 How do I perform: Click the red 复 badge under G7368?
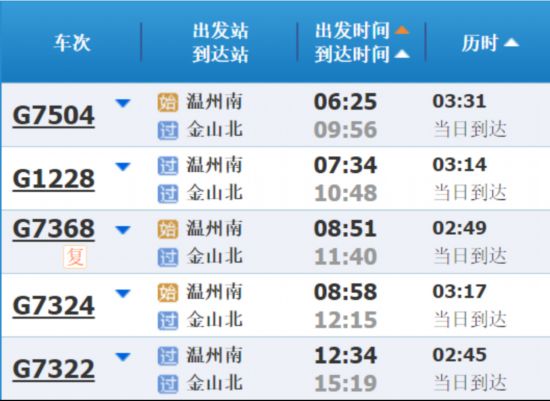[x=75, y=257]
